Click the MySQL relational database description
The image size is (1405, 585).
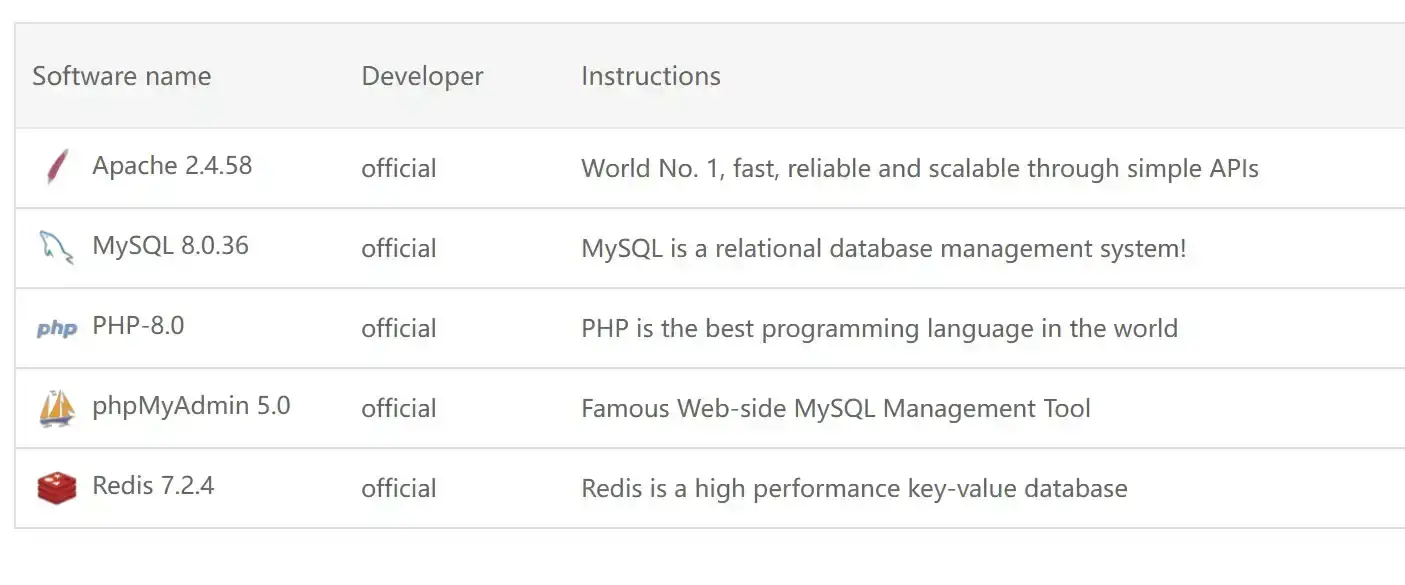point(883,248)
